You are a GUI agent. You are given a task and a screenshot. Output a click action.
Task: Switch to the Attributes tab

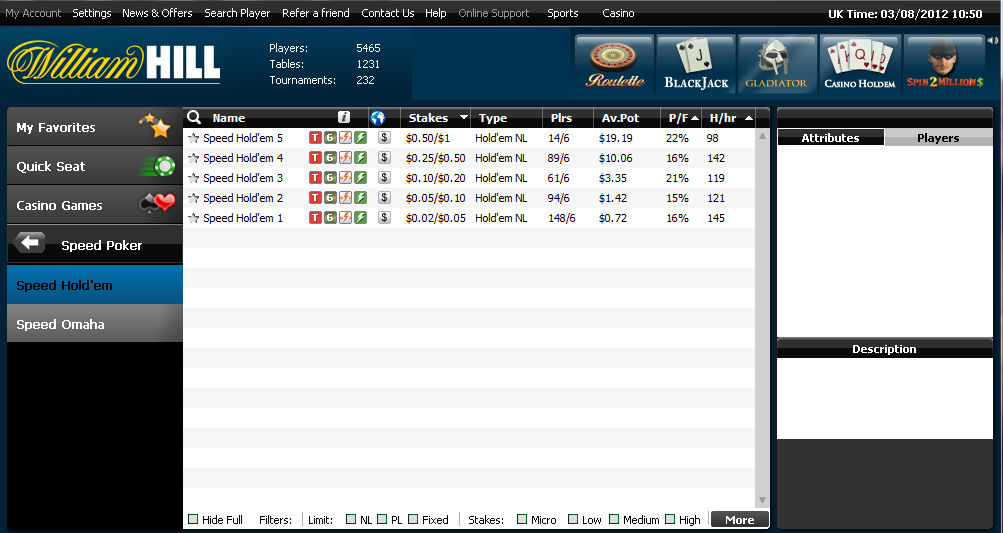click(x=830, y=138)
